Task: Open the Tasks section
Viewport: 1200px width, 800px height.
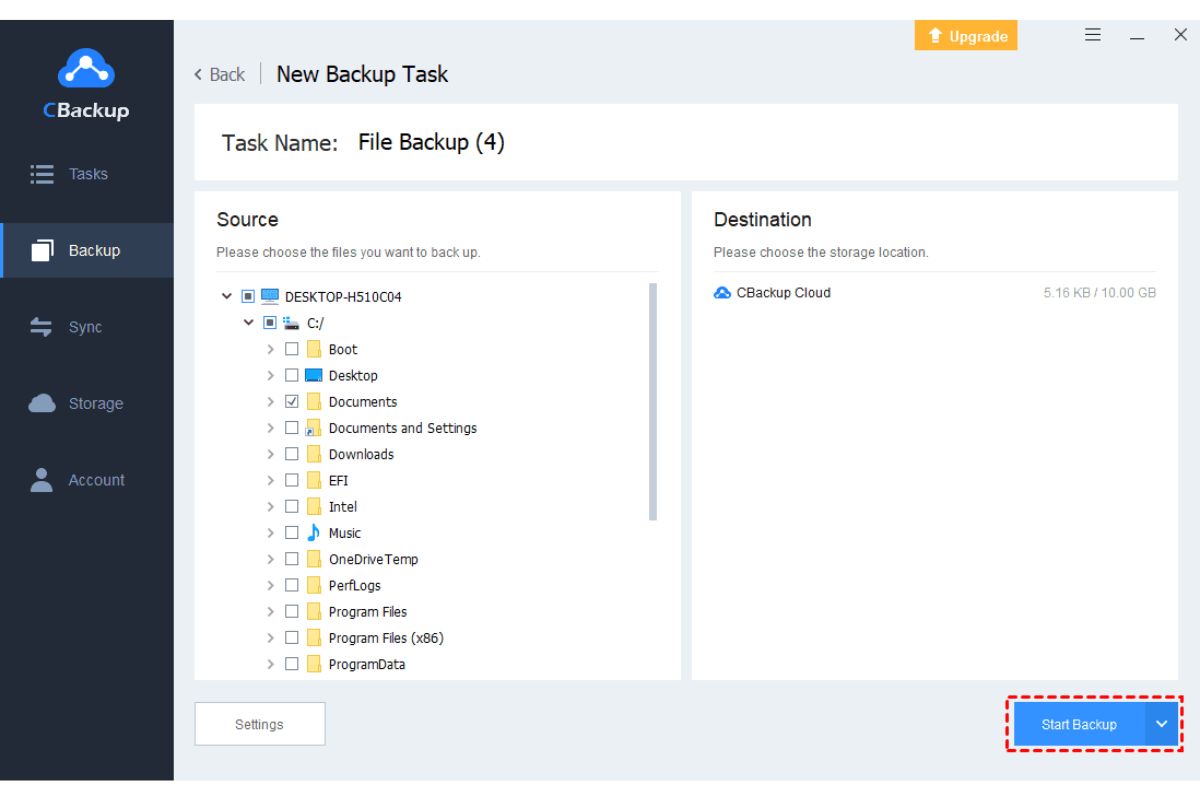Action: (x=87, y=174)
